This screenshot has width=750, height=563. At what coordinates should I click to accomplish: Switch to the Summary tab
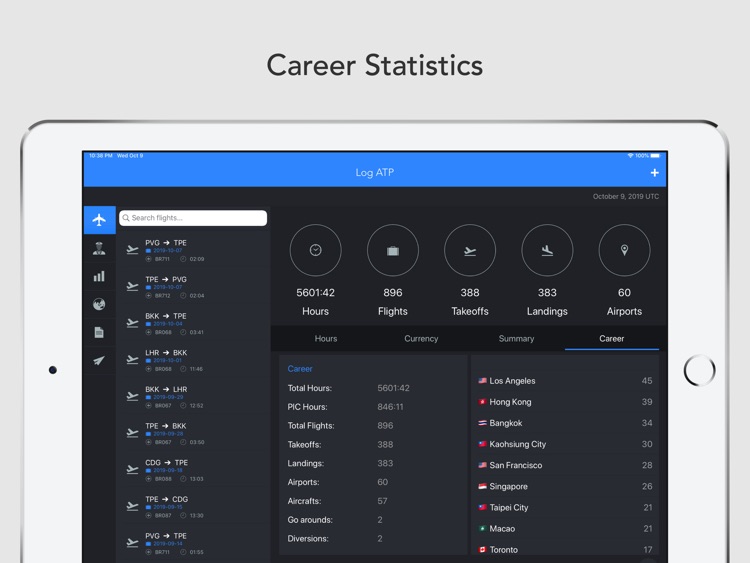(516, 339)
